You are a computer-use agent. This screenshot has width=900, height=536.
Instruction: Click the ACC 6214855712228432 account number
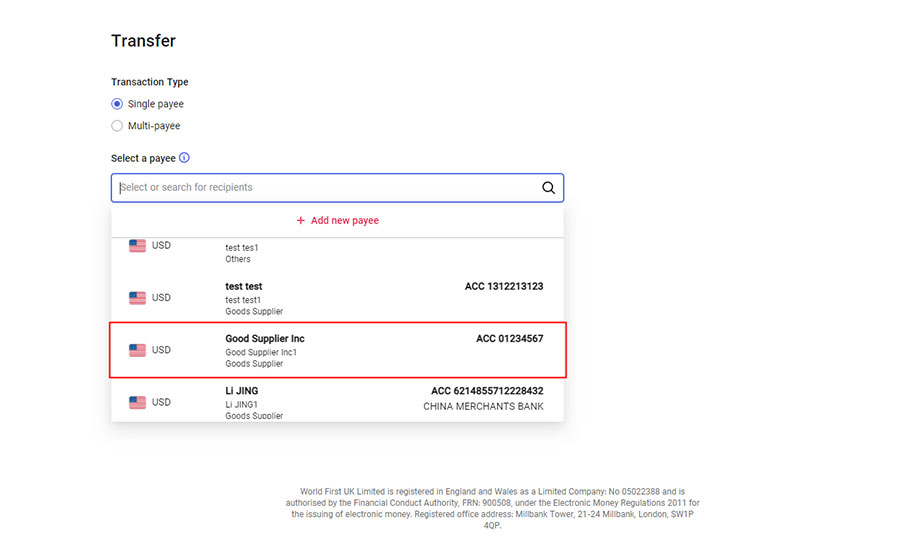(487, 391)
